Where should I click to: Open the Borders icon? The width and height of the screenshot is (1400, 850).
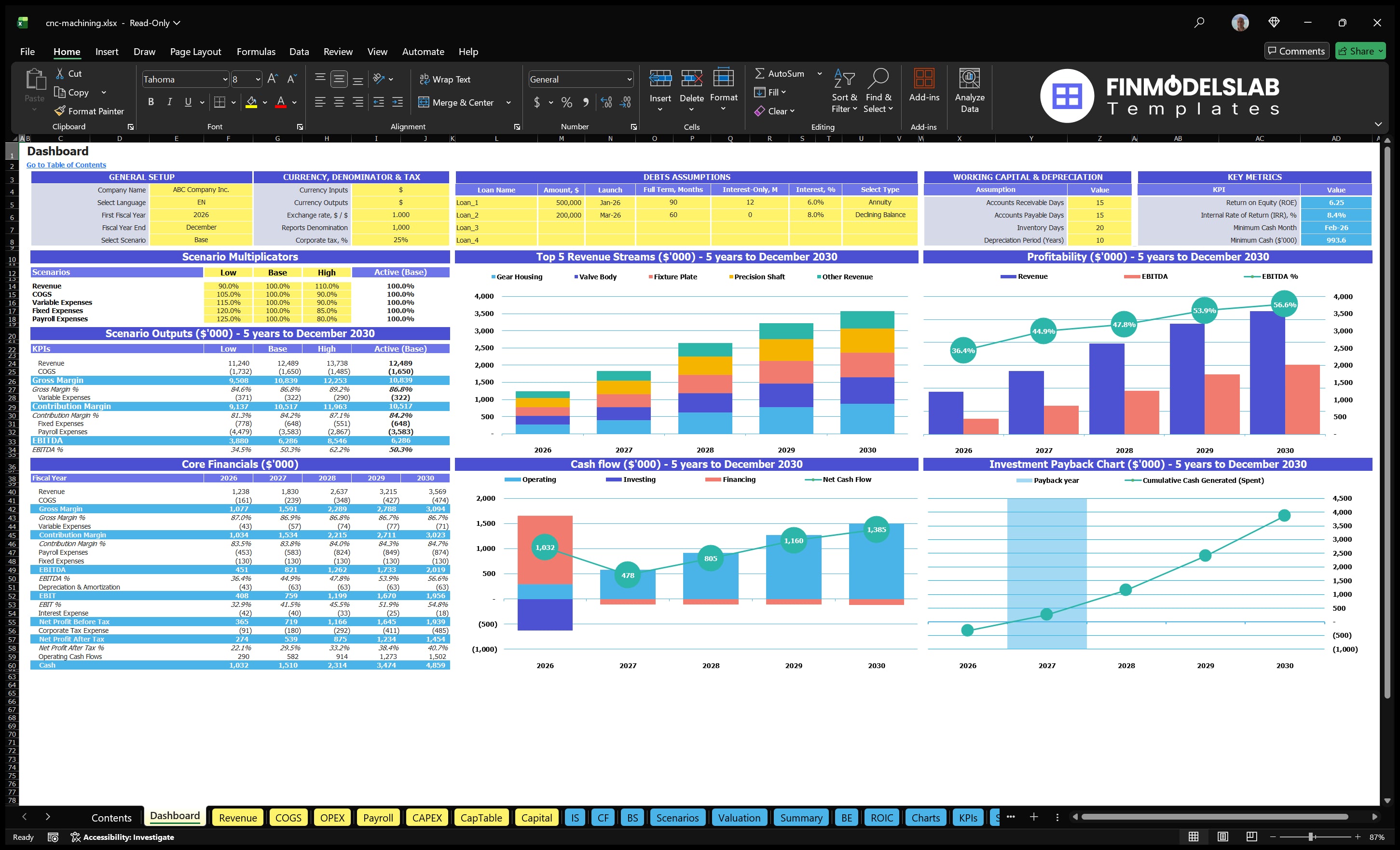pyautogui.click(x=220, y=102)
